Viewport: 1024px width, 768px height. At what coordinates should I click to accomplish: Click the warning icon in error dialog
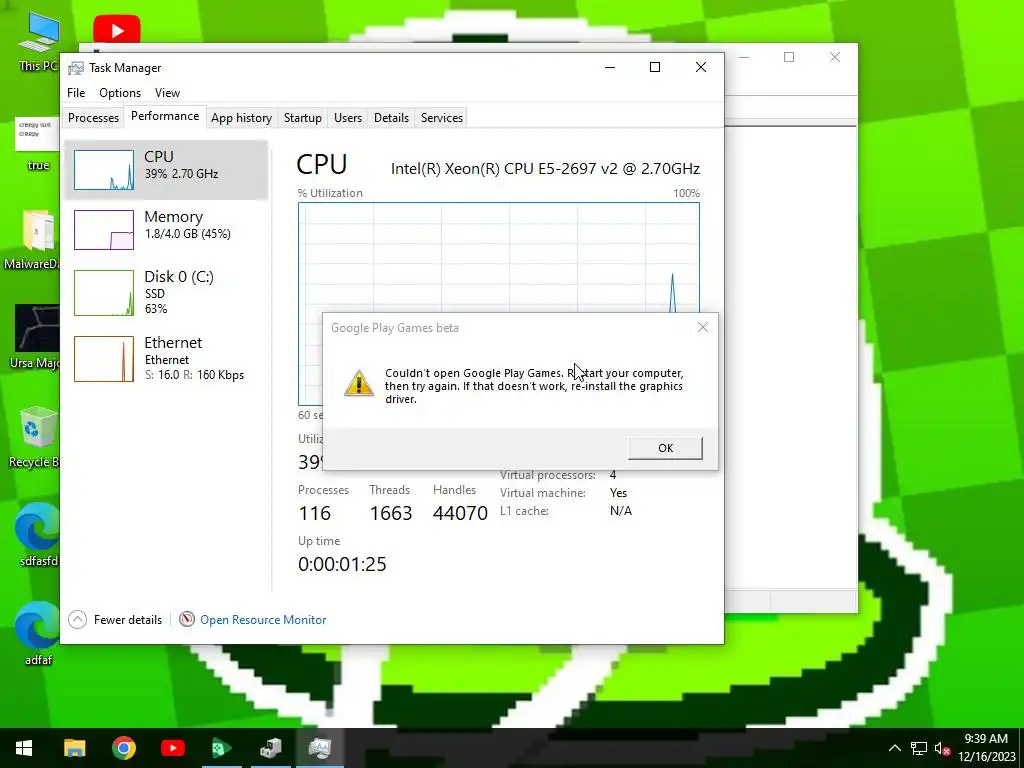(x=359, y=383)
